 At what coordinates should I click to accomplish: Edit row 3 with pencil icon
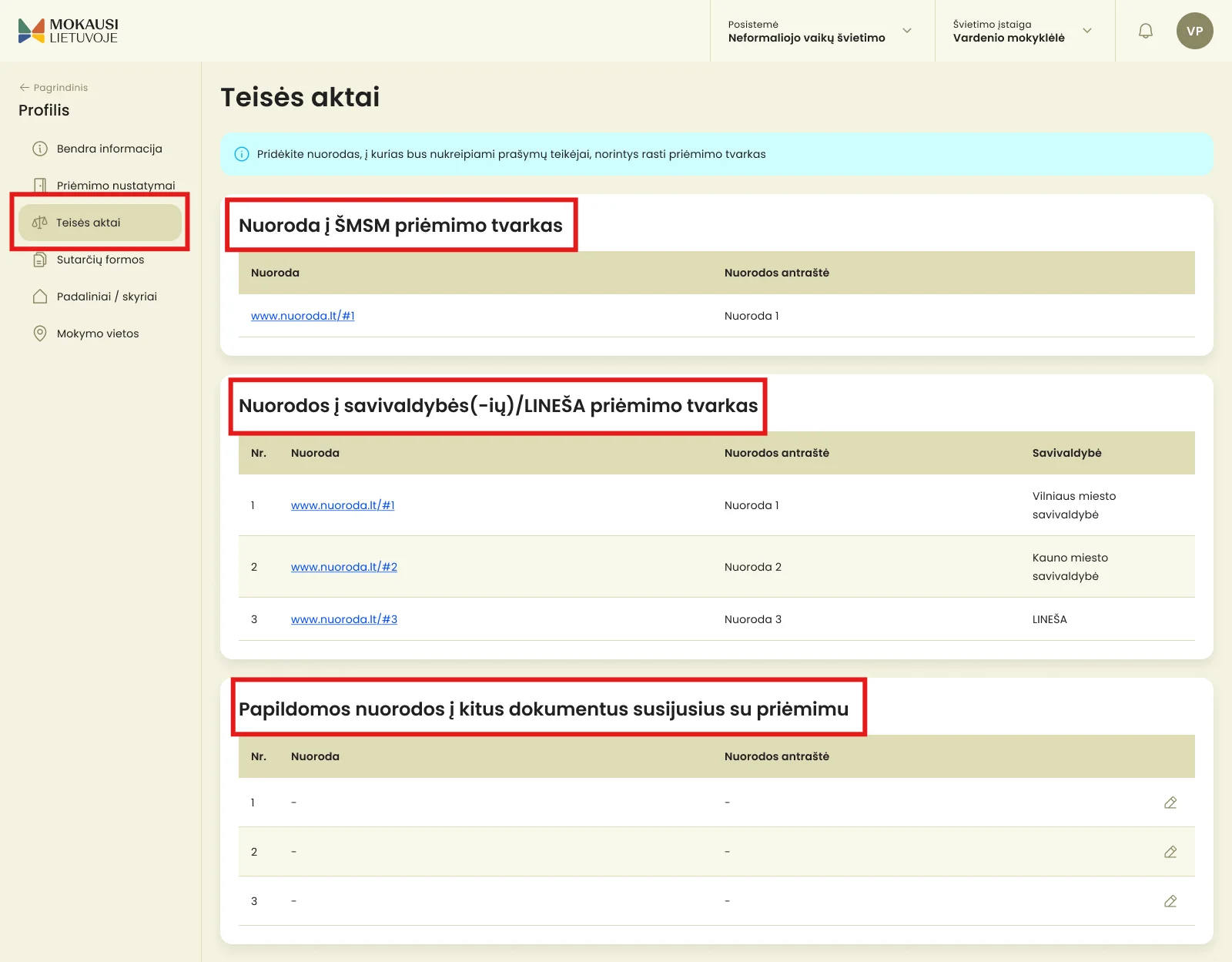(1170, 901)
